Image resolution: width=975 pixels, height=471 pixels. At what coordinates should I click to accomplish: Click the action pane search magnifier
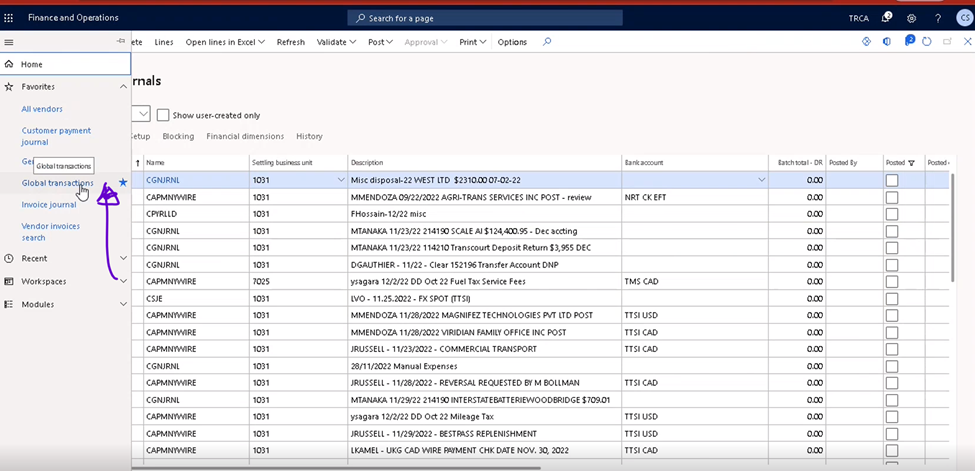coord(547,42)
